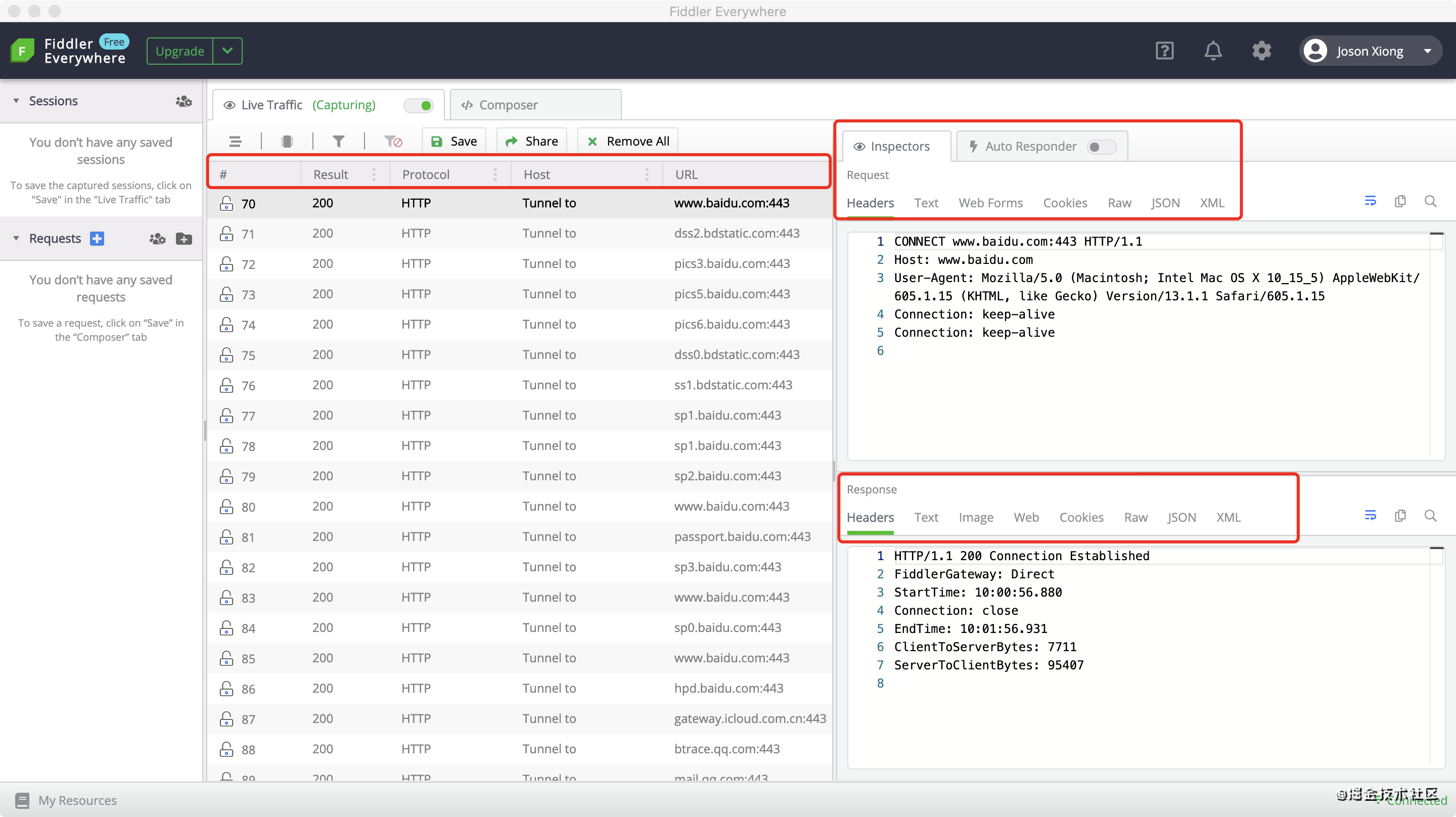Screen dimensions: 1456x817
Task: Select Request Cookies tab
Action: pyautogui.click(x=1065, y=203)
